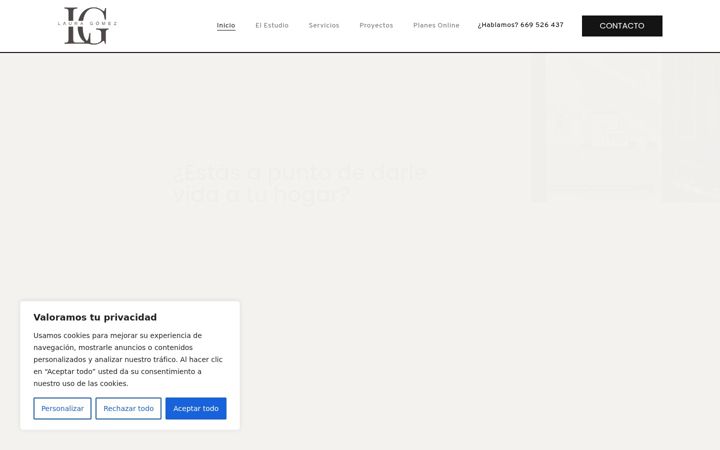Open the El Estudio page
This screenshot has width=720, height=450.
[x=272, y=25]
